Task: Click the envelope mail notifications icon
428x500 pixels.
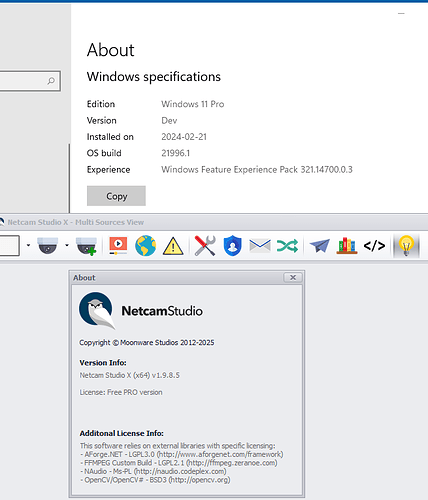Action: pyautogui.click(x=260, y=246)
